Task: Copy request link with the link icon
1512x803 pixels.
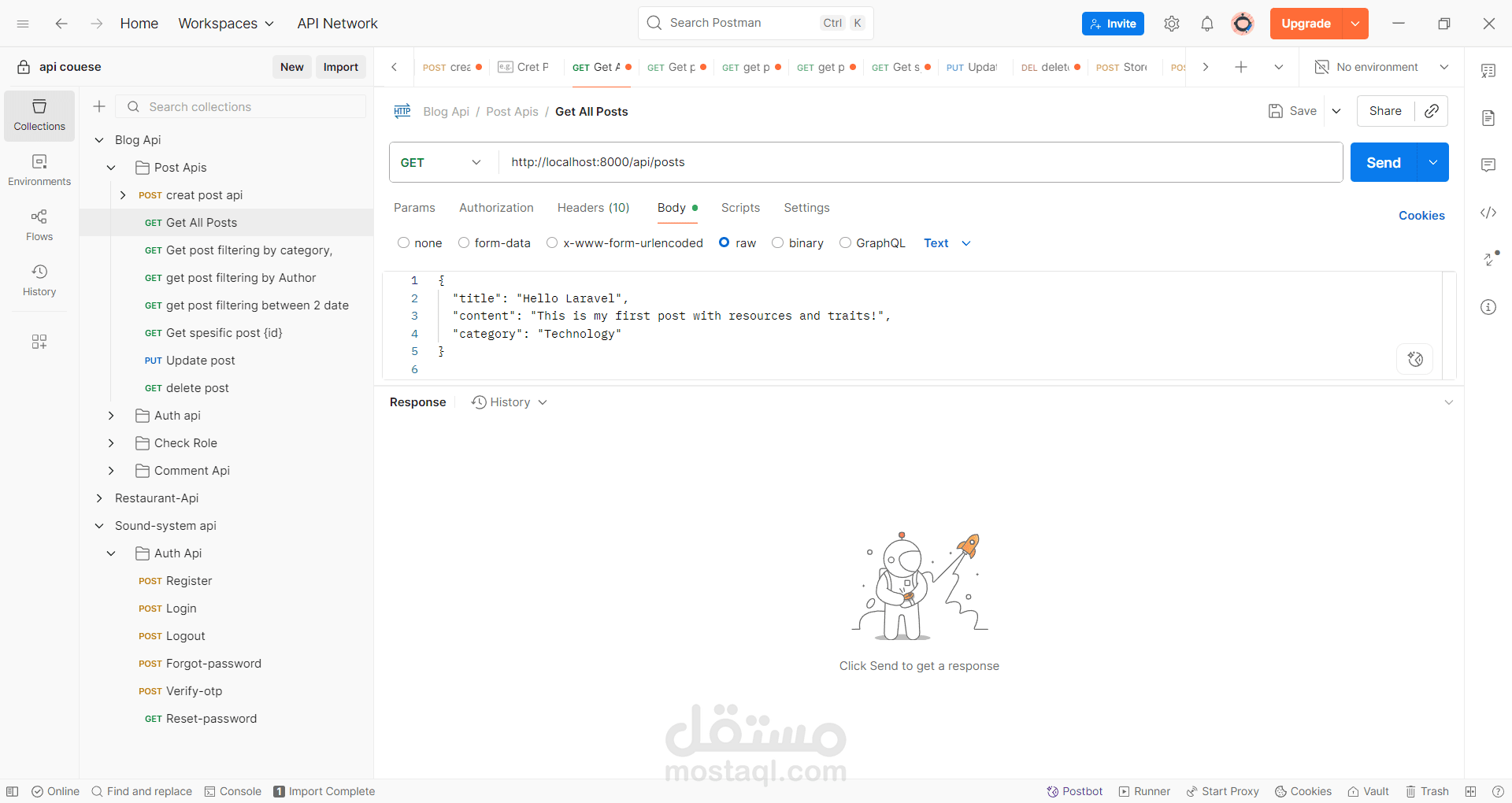Action: pos(1432,111)
